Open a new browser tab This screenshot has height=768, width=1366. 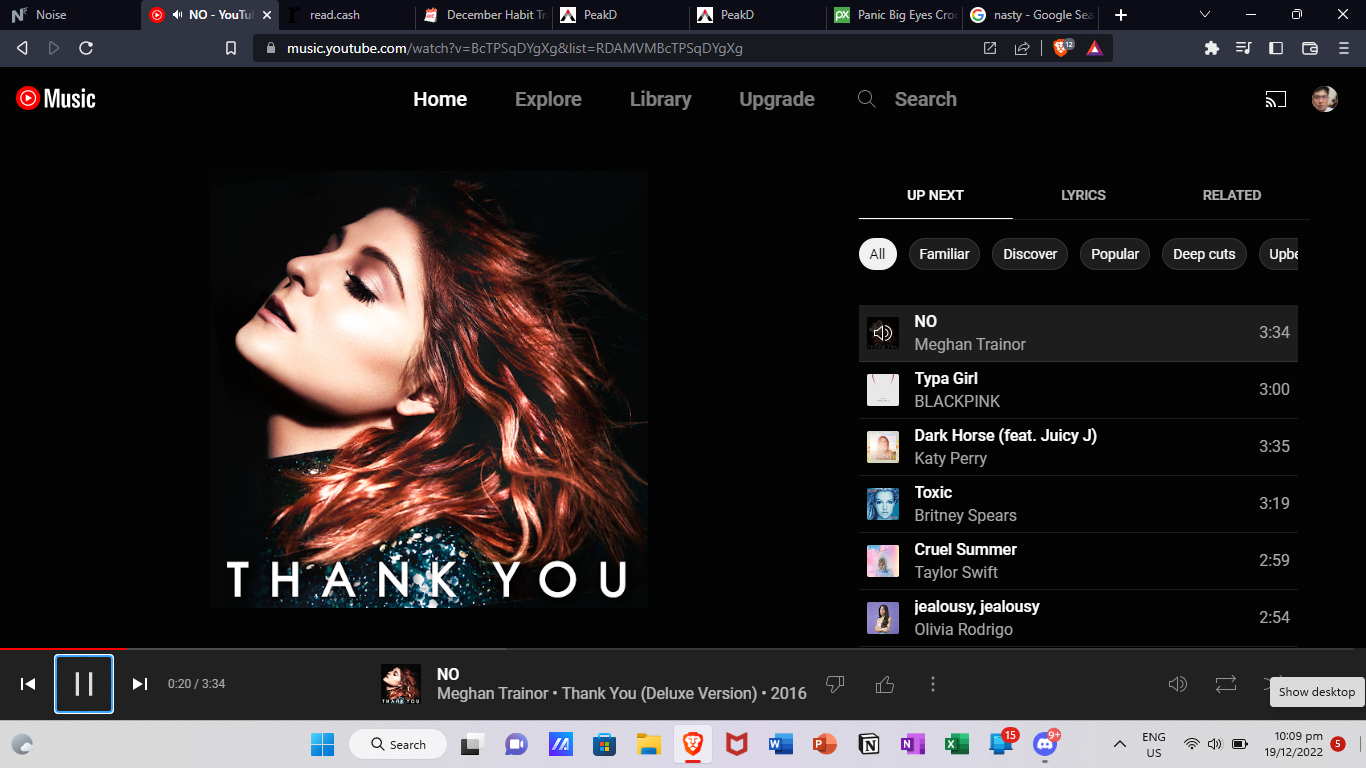click(1121, 15)
